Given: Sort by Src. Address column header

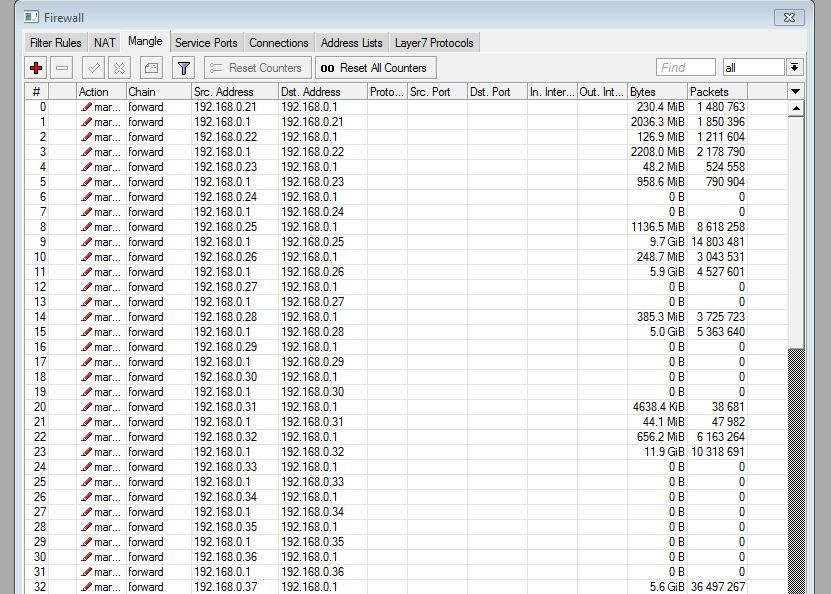Looking at the screenshot, I should pos(235,92).
